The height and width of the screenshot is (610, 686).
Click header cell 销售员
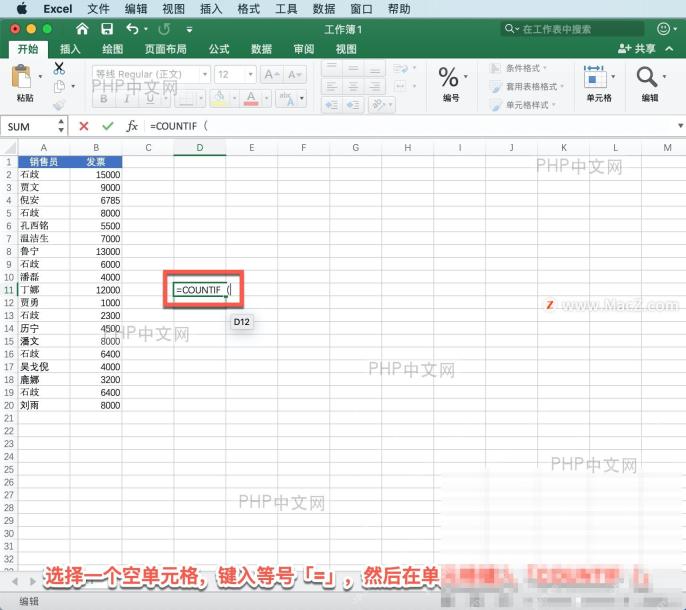pos(43,162)
